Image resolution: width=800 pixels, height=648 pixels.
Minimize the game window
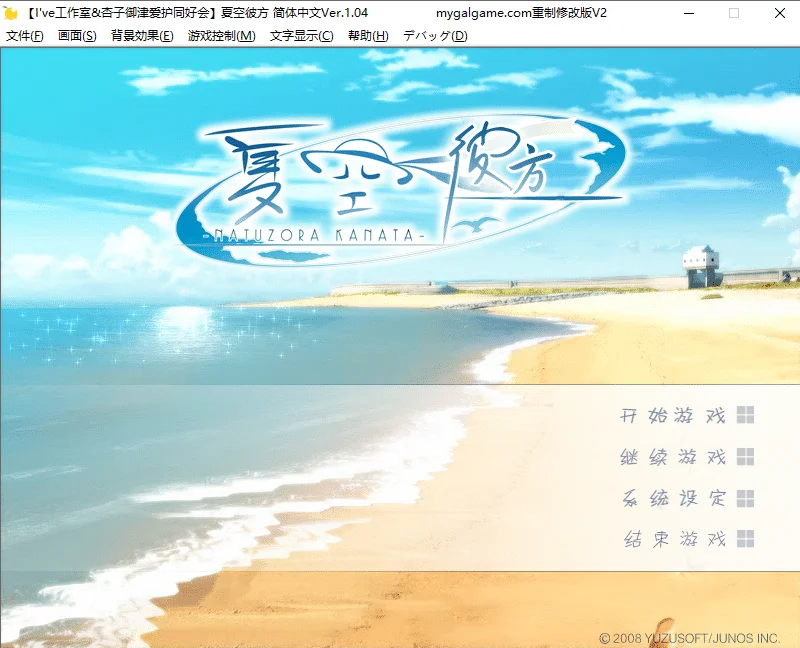(x=688, y=13)
